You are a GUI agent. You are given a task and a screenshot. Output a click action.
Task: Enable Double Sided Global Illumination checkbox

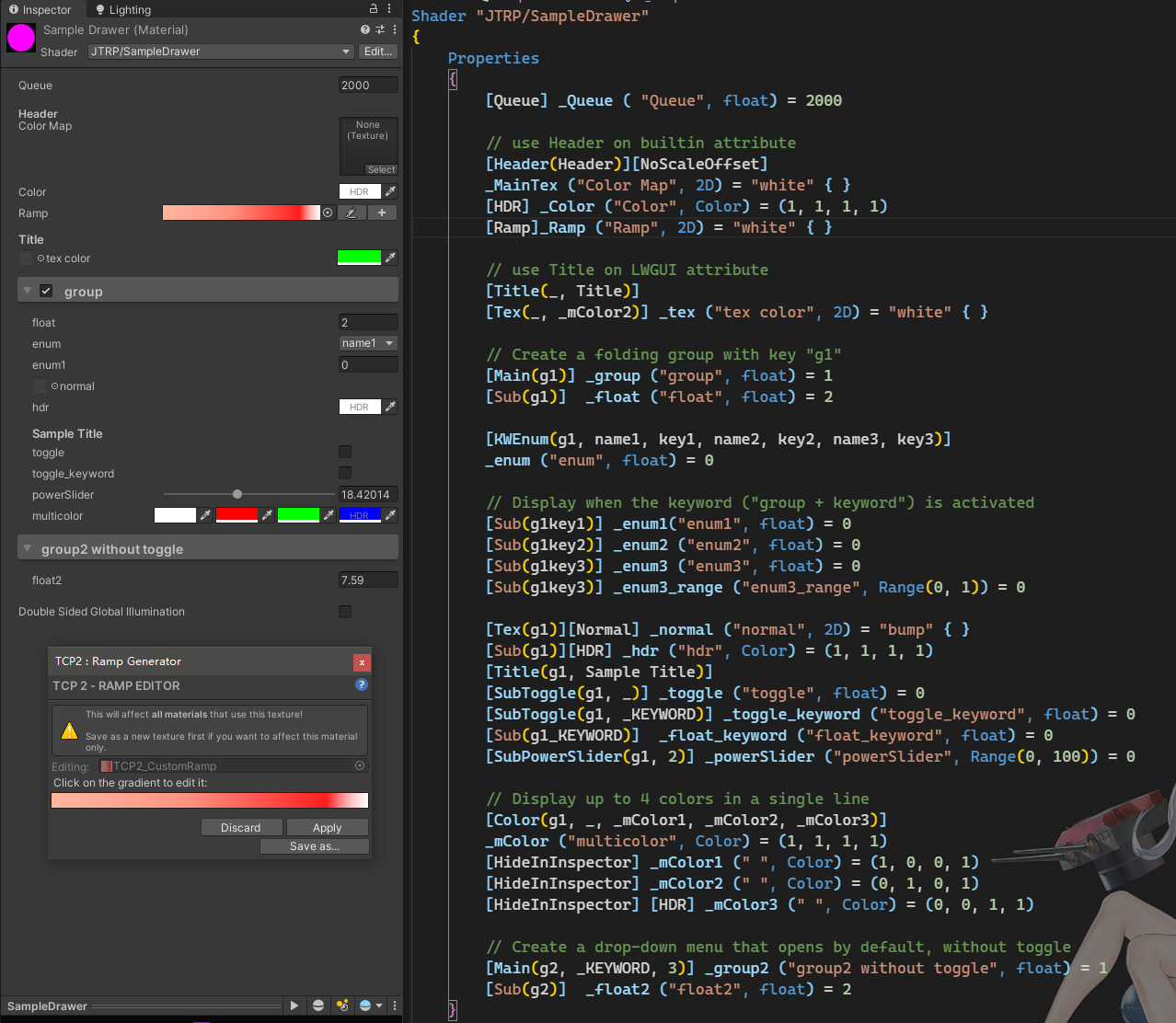pos(345,612)
